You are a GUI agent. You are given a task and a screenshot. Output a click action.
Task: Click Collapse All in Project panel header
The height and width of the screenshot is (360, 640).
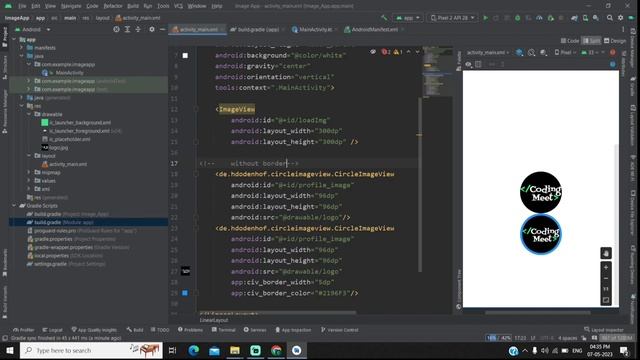tap(138, 29)
